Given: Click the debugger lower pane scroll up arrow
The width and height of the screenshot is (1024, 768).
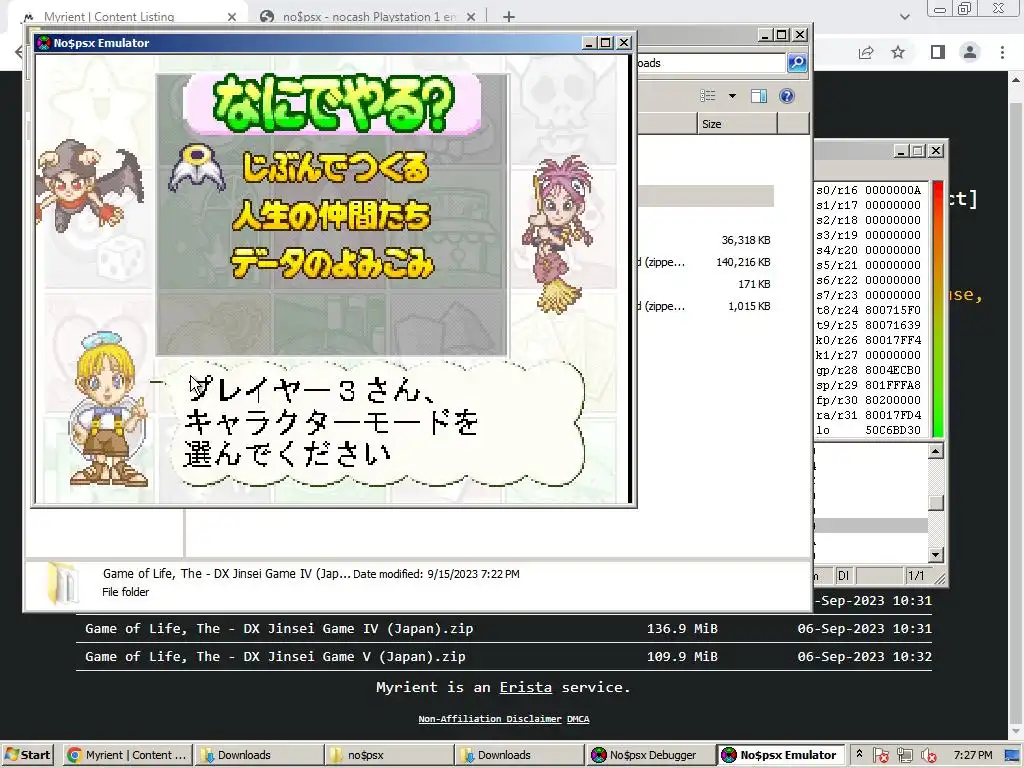Looking at the screenshot, I should (936, 451).
